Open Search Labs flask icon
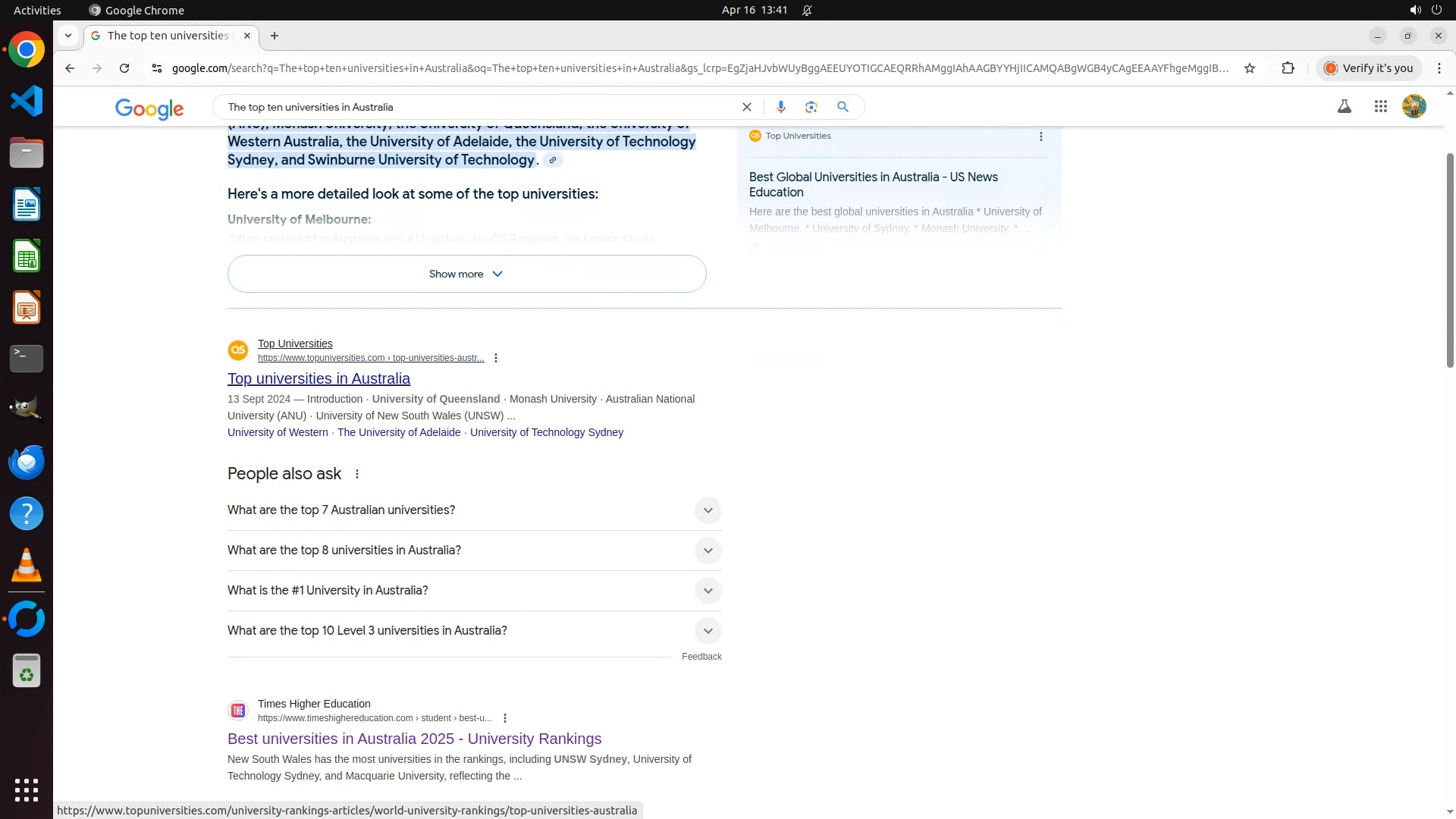1456x819 pixels. click(1344, 107)
